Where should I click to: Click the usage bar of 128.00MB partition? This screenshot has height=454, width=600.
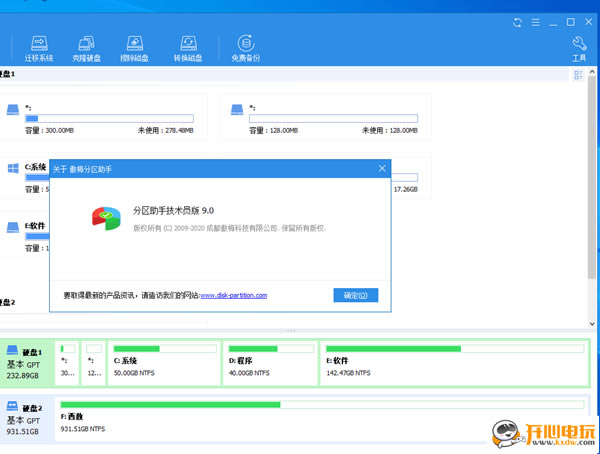tap(333, 118)
